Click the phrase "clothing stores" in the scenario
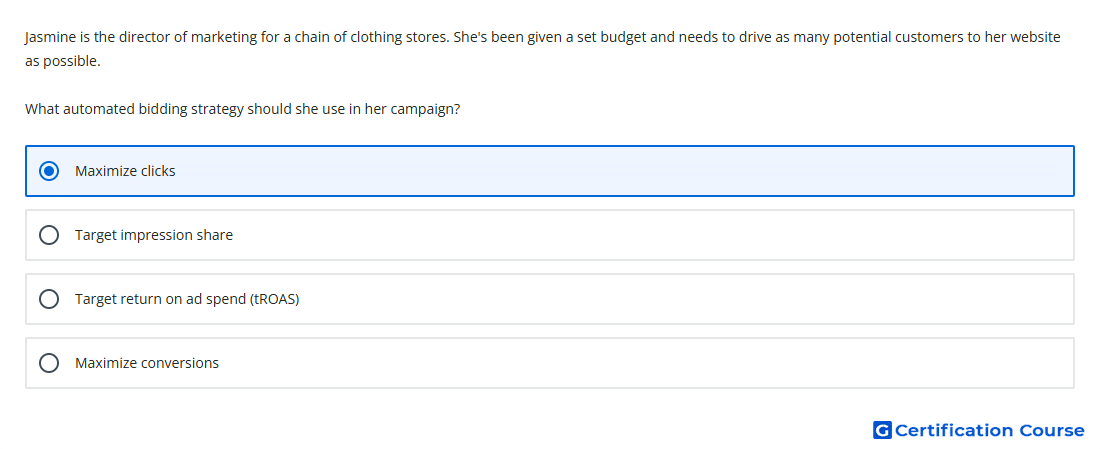The width and height of the screenshot is (1100, 449). click(398, 37)
